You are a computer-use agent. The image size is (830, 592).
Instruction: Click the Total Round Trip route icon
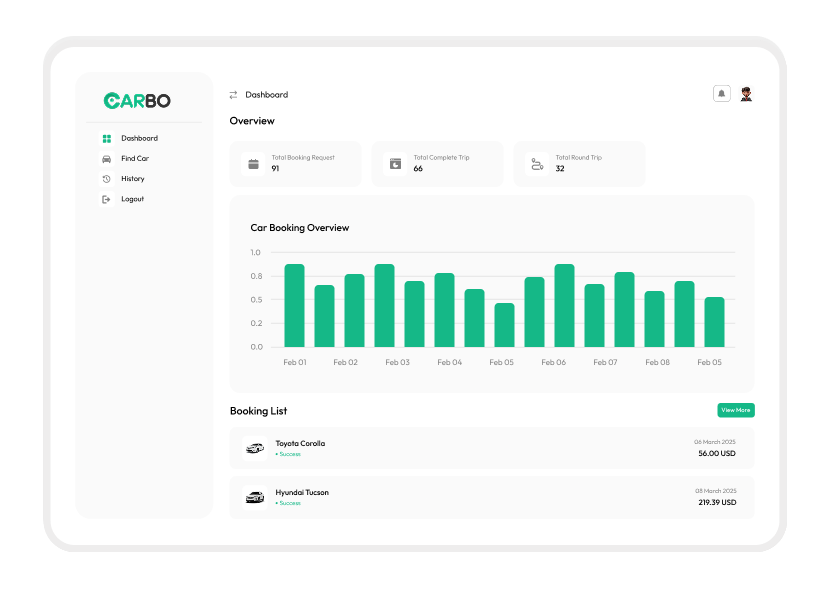click(x=537, y=164)
